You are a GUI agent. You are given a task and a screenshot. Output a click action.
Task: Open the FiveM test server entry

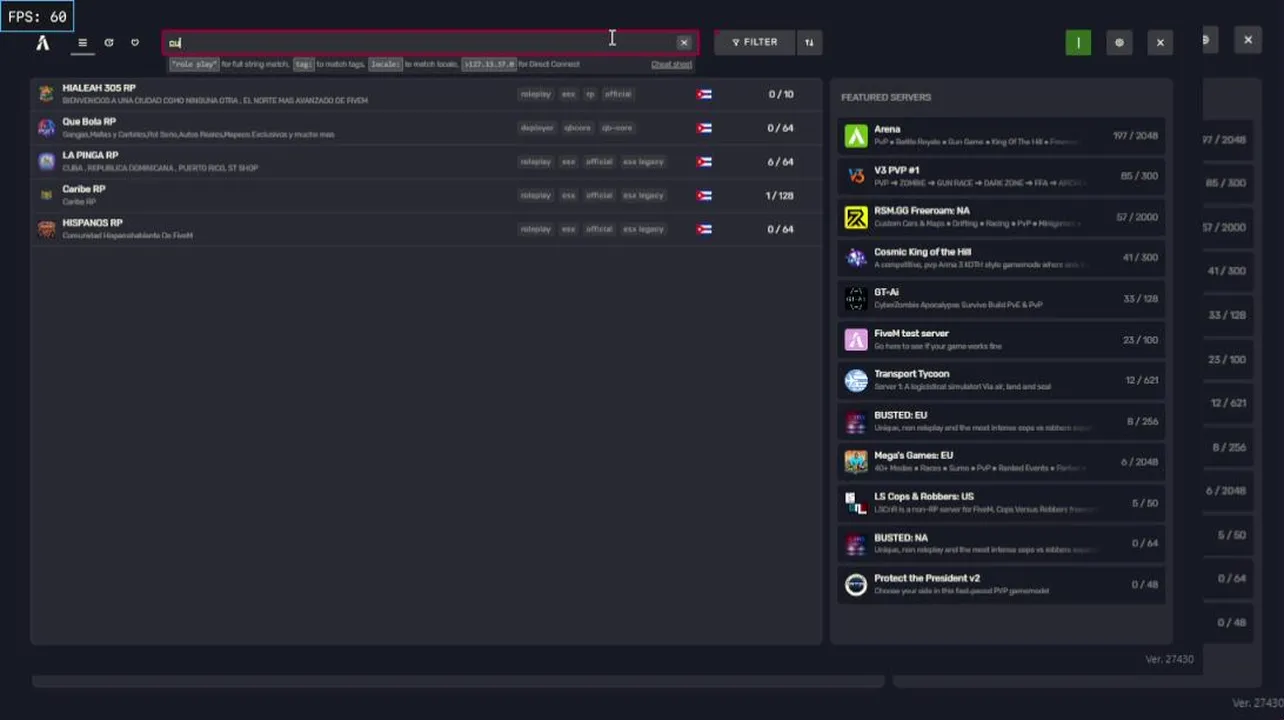pos(1001,339)
